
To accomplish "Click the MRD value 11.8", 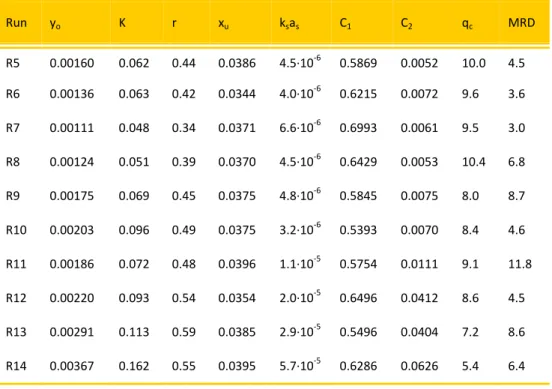I will tap(520, 264).
